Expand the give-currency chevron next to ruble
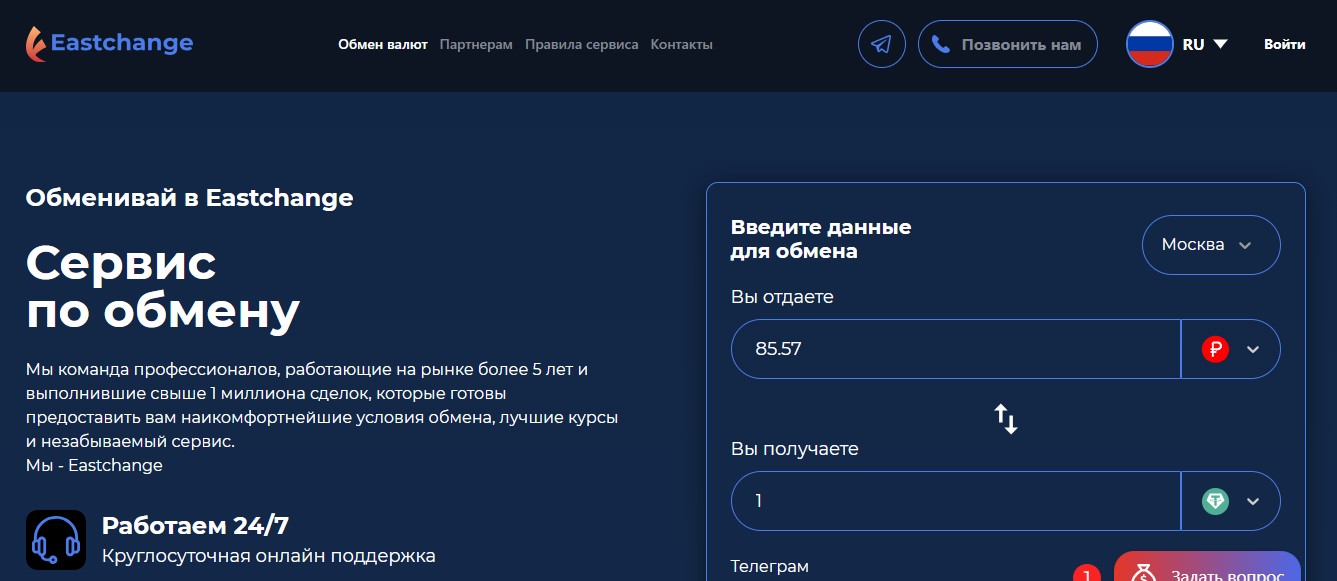Viewport: 1337px width, 581px height. pos(1252,349)
